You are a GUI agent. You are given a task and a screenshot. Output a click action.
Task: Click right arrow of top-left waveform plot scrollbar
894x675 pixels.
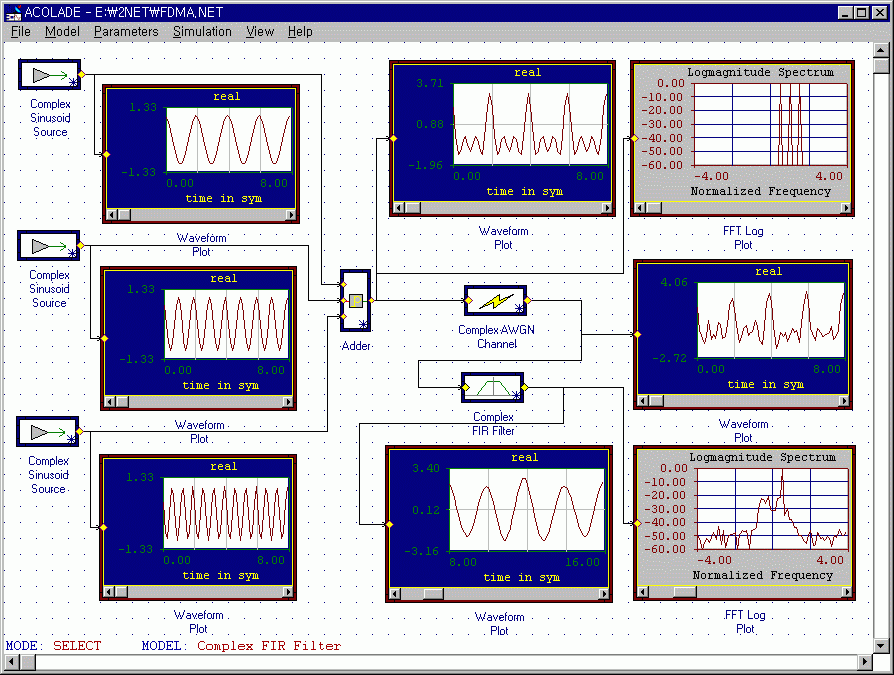click(291, 215)
